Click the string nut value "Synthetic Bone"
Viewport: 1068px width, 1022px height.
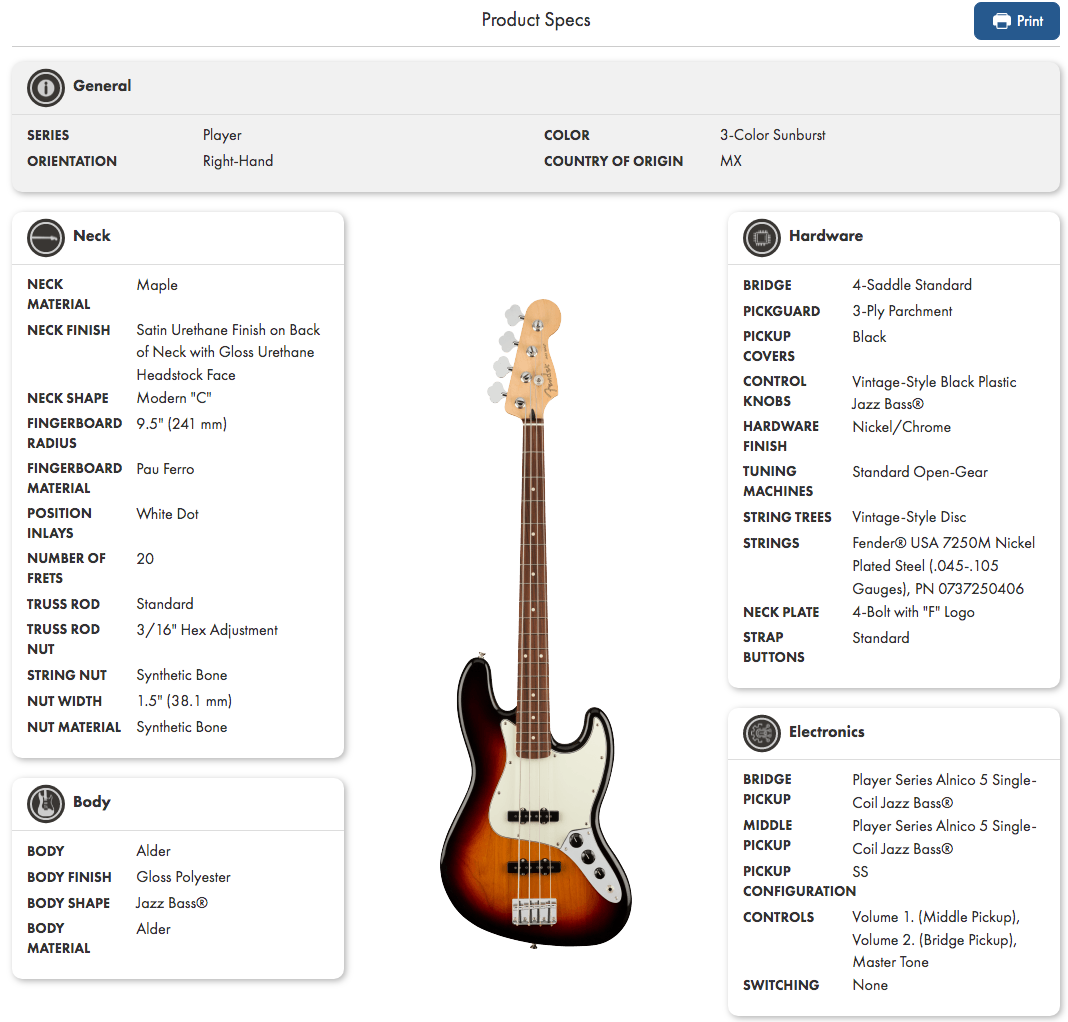point(182,675)
